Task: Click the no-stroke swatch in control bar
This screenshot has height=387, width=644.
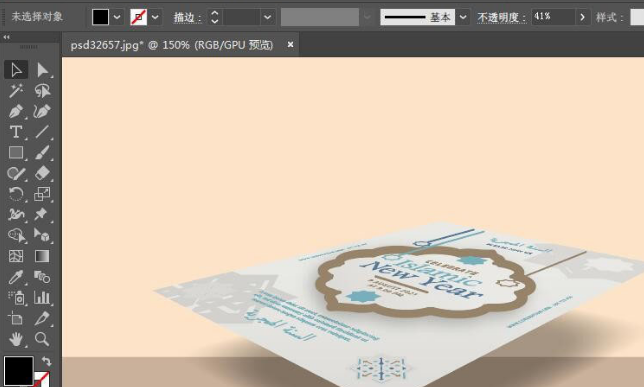Action: (x=138, y=17)
